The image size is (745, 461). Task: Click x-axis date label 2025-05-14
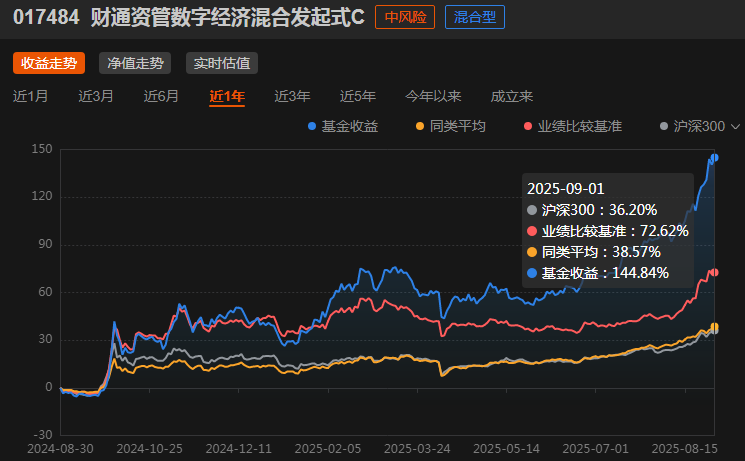[506, 449]
